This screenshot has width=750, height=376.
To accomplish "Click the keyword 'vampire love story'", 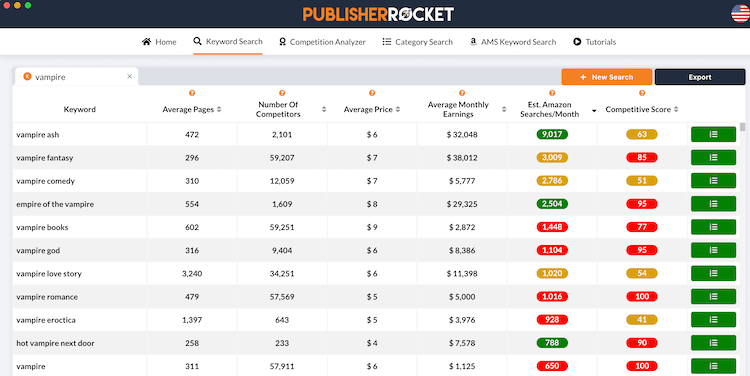I will (49, 274).
